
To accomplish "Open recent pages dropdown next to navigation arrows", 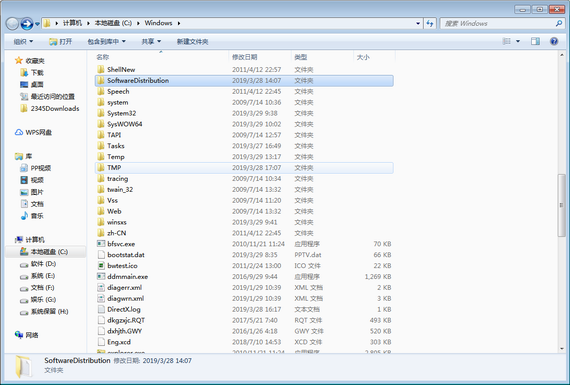I will (x=37, y=24).
